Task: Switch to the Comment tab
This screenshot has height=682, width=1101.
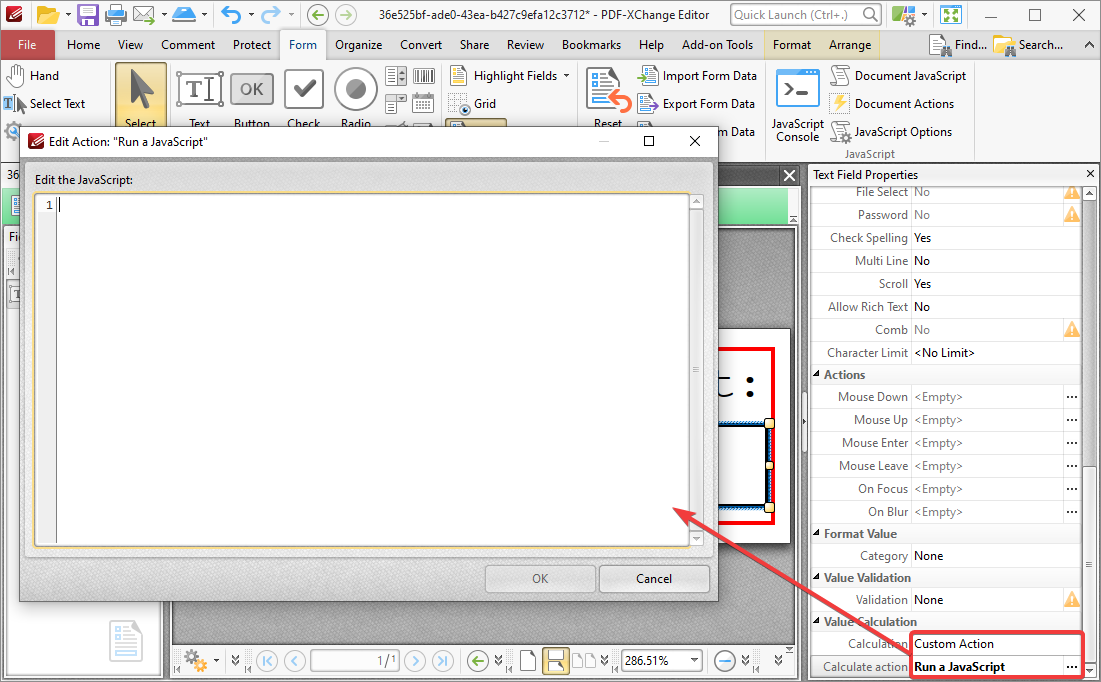Action: tap(188, 44)
